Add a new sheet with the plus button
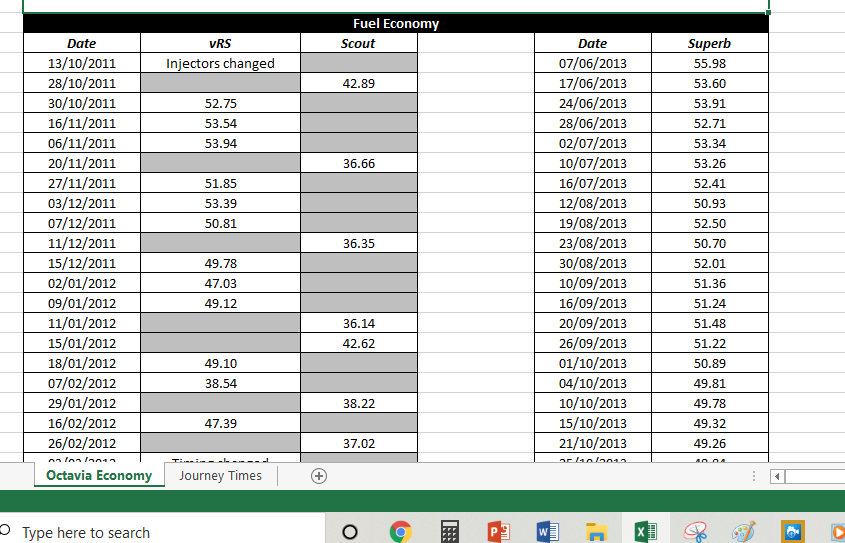Image resolution: width=845 pixels, height=543 pixels. coord(319,476)
